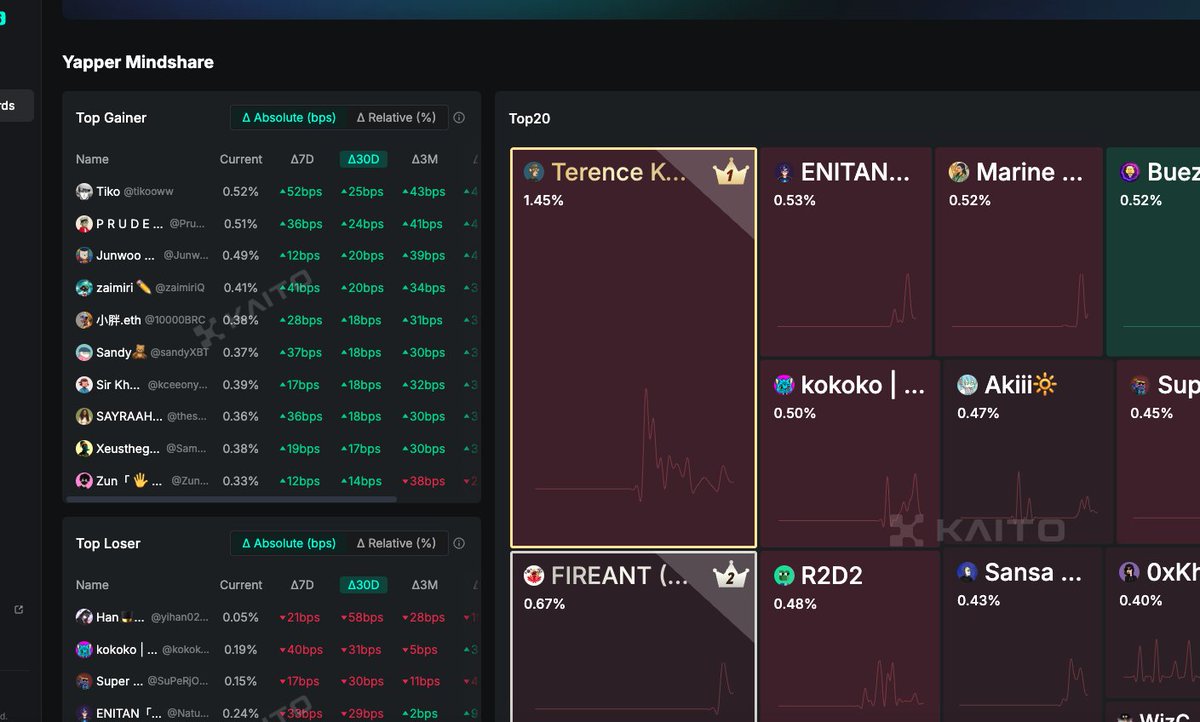Screen dimensions: 1200x722
Task: Click the Akiii card avatar
Action: tap(967, 385)
